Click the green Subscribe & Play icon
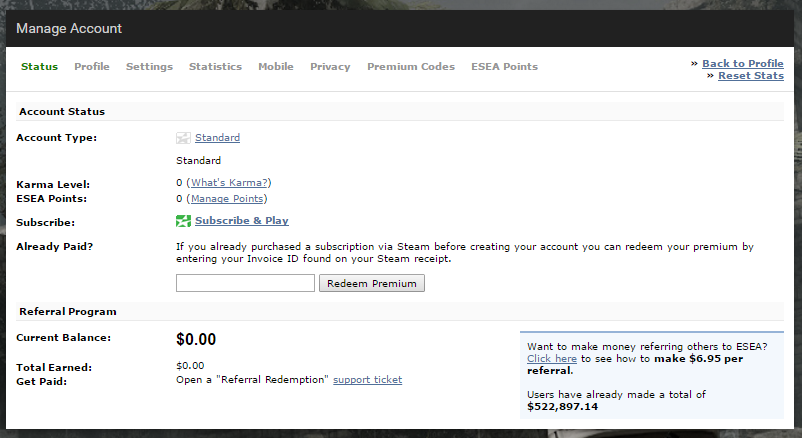802x438 pixels. click(x=183, y=221)
